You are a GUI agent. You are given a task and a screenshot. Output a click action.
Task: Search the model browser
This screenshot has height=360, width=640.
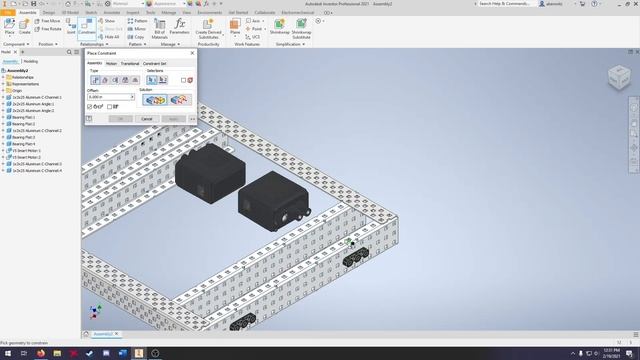(x=69, y=52)
